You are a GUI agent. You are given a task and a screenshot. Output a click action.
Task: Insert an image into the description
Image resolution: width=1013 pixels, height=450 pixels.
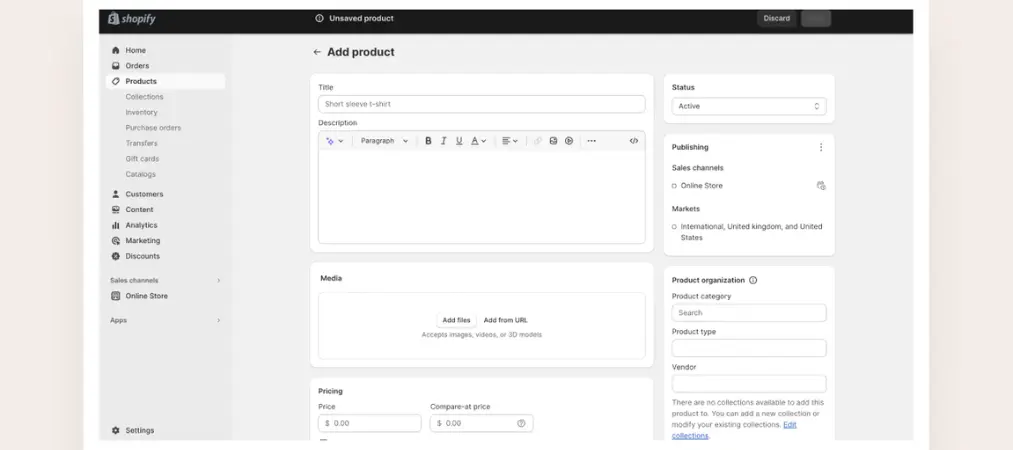point(553,141)
